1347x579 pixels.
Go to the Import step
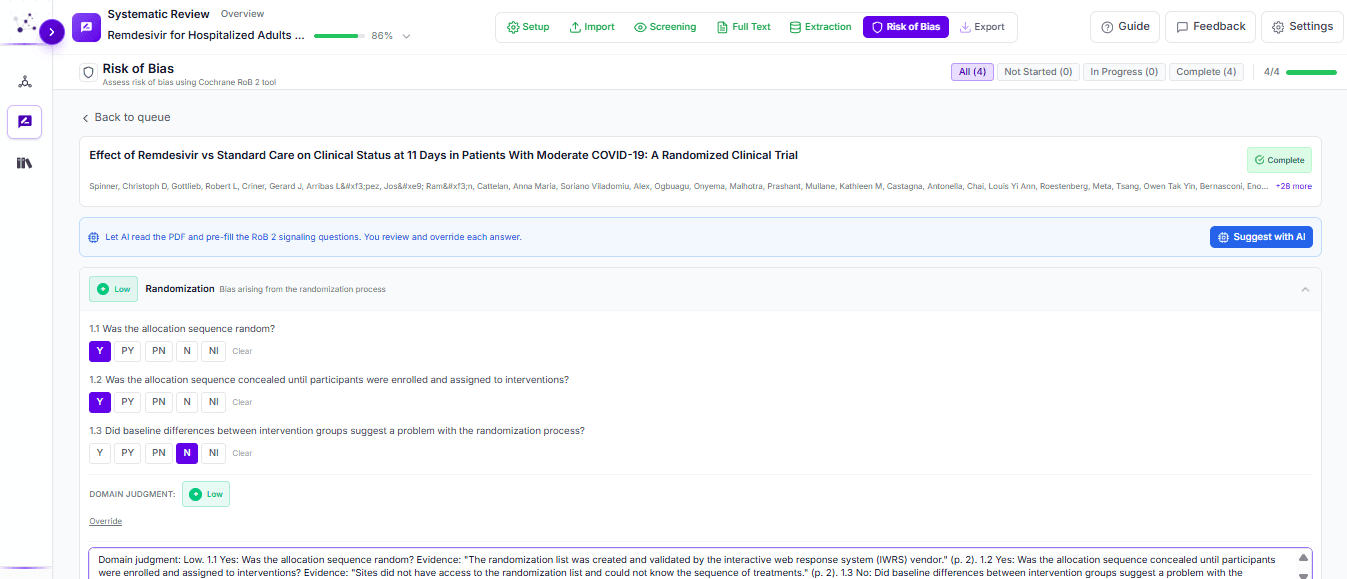[x=592, y=27]
